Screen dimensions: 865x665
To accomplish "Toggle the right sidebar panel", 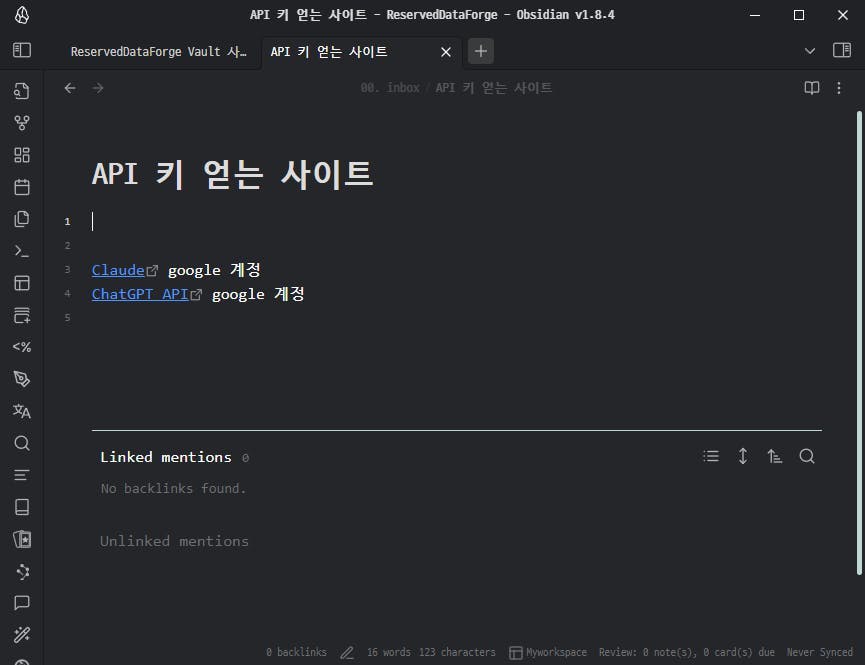I will [x=842, y=50].
